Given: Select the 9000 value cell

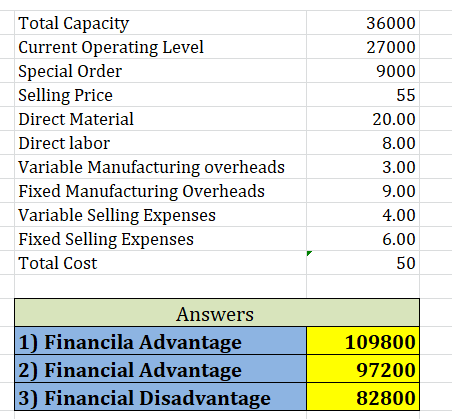Looking at the screenshot, I should coord(363,71).
